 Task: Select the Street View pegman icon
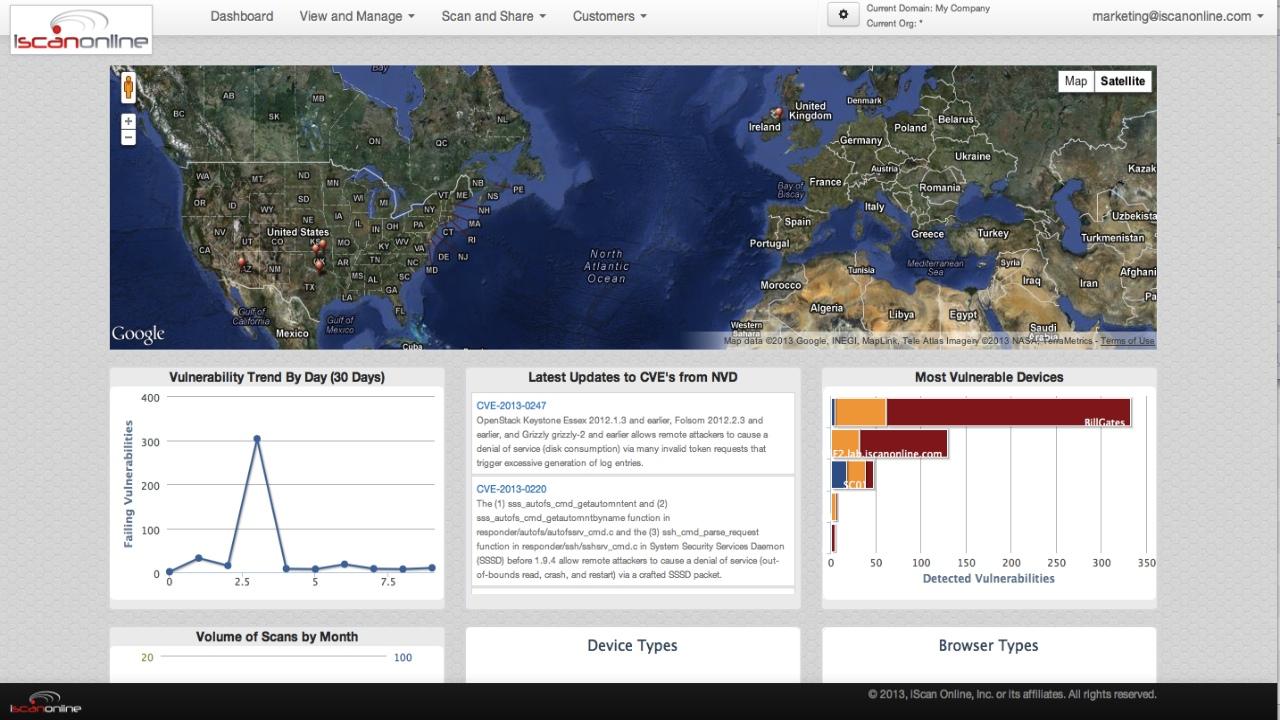pyautogui.click(x=128, y=88)
